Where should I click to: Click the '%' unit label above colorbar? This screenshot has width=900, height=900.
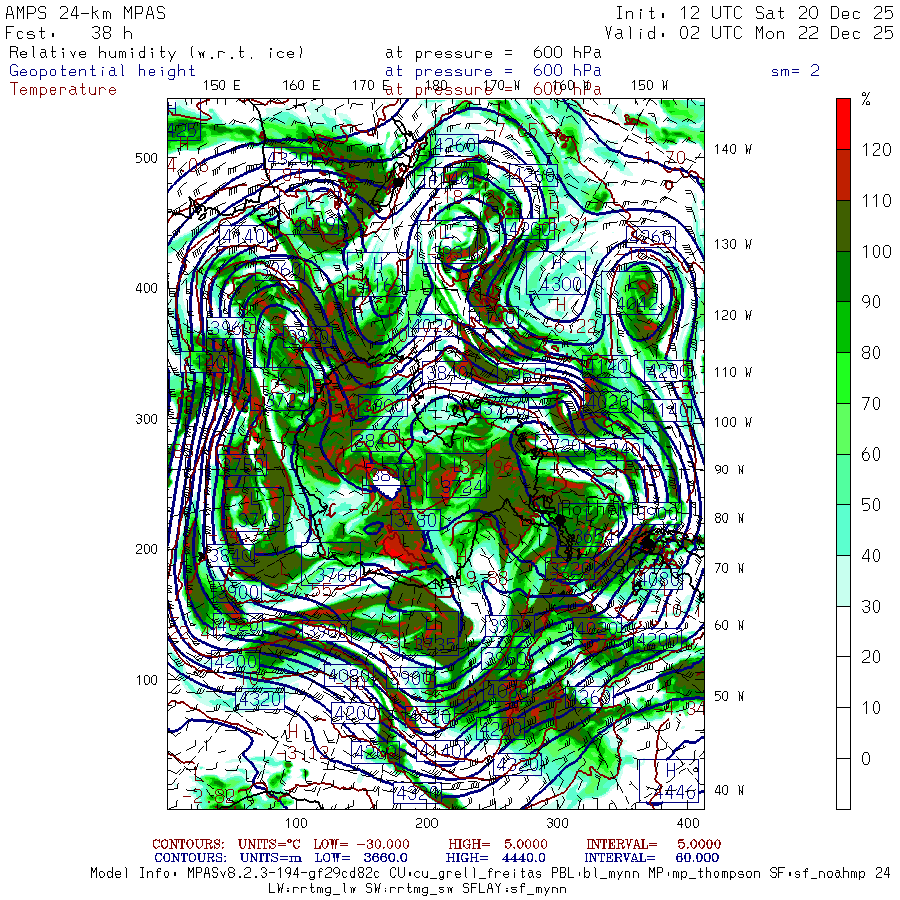point(866,99)
